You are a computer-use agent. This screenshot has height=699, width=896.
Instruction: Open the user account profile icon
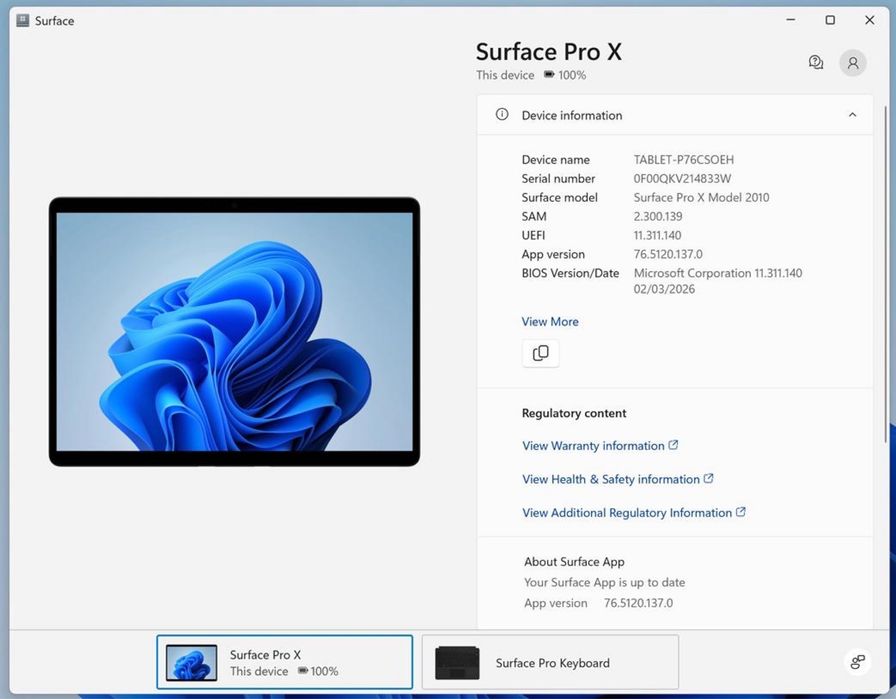point(853,62)
